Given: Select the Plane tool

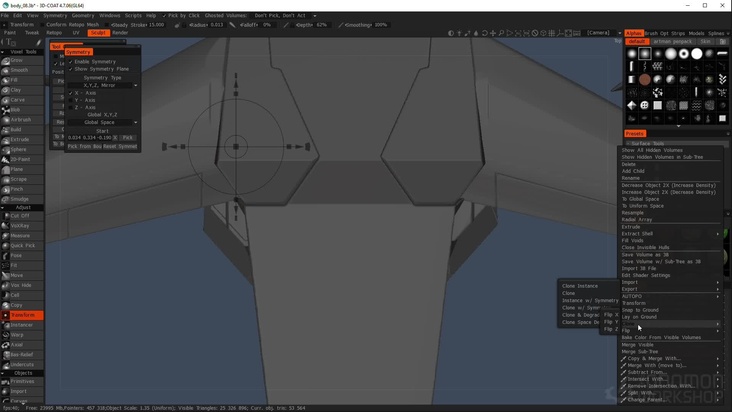Looking at the screenshot, I should 22,169.
